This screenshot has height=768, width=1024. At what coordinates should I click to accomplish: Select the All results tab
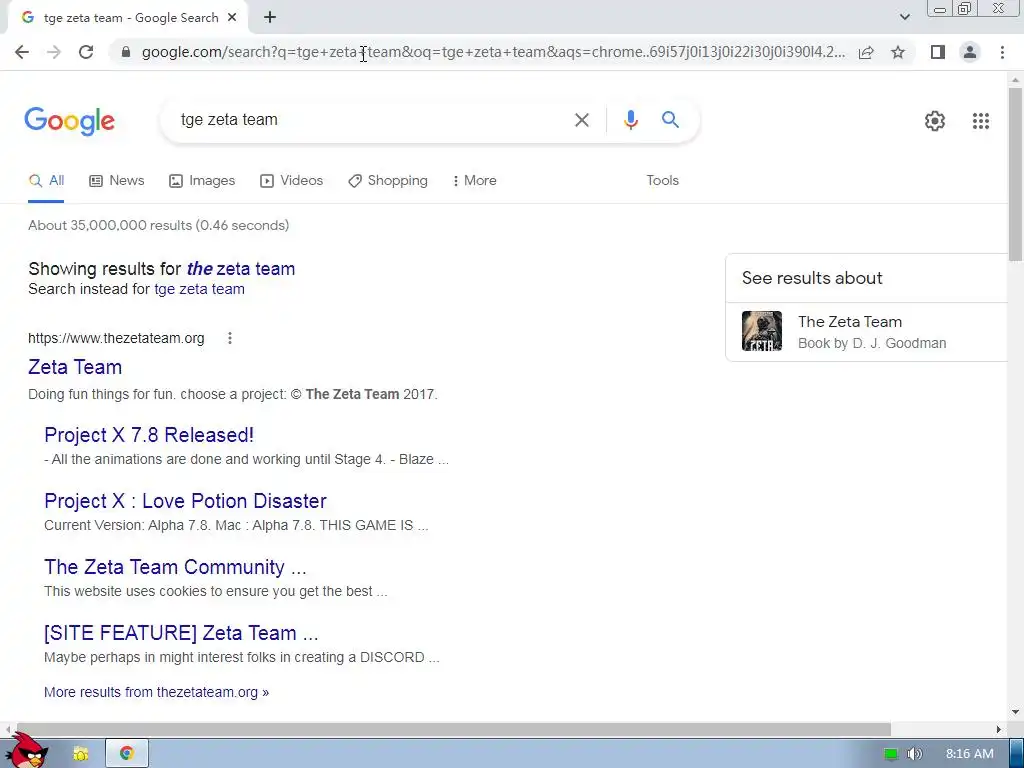tap(46, 181)
